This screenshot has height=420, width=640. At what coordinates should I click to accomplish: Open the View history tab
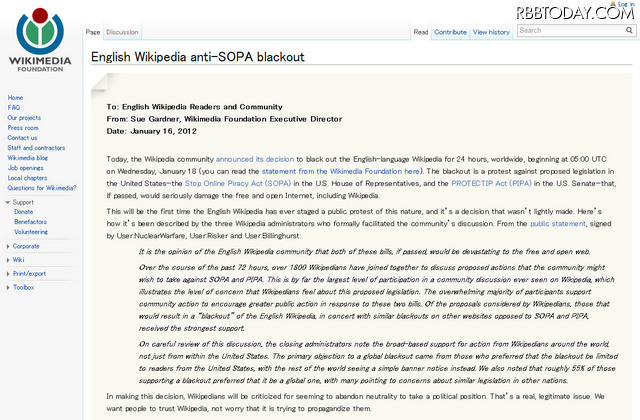point(491,32)
